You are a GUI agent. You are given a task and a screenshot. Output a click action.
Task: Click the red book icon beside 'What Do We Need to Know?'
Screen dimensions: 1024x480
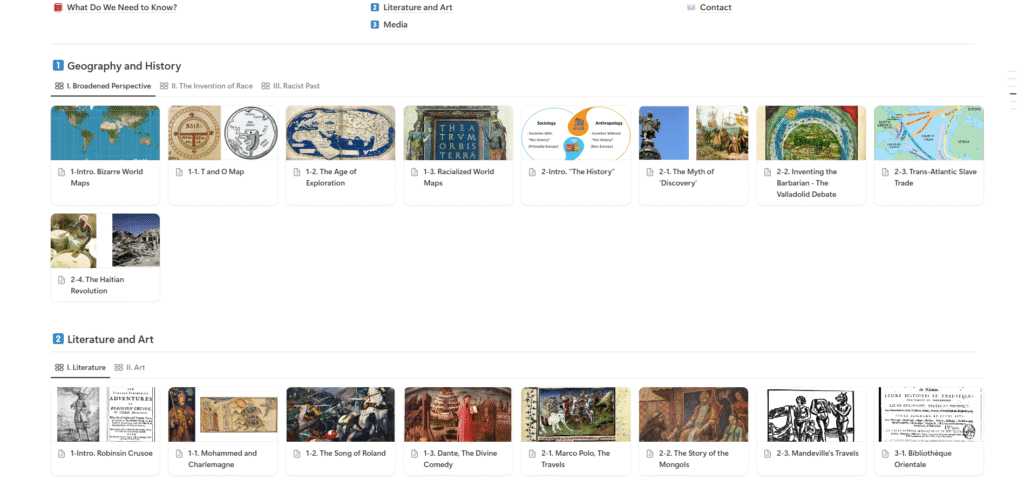point(58,8)
